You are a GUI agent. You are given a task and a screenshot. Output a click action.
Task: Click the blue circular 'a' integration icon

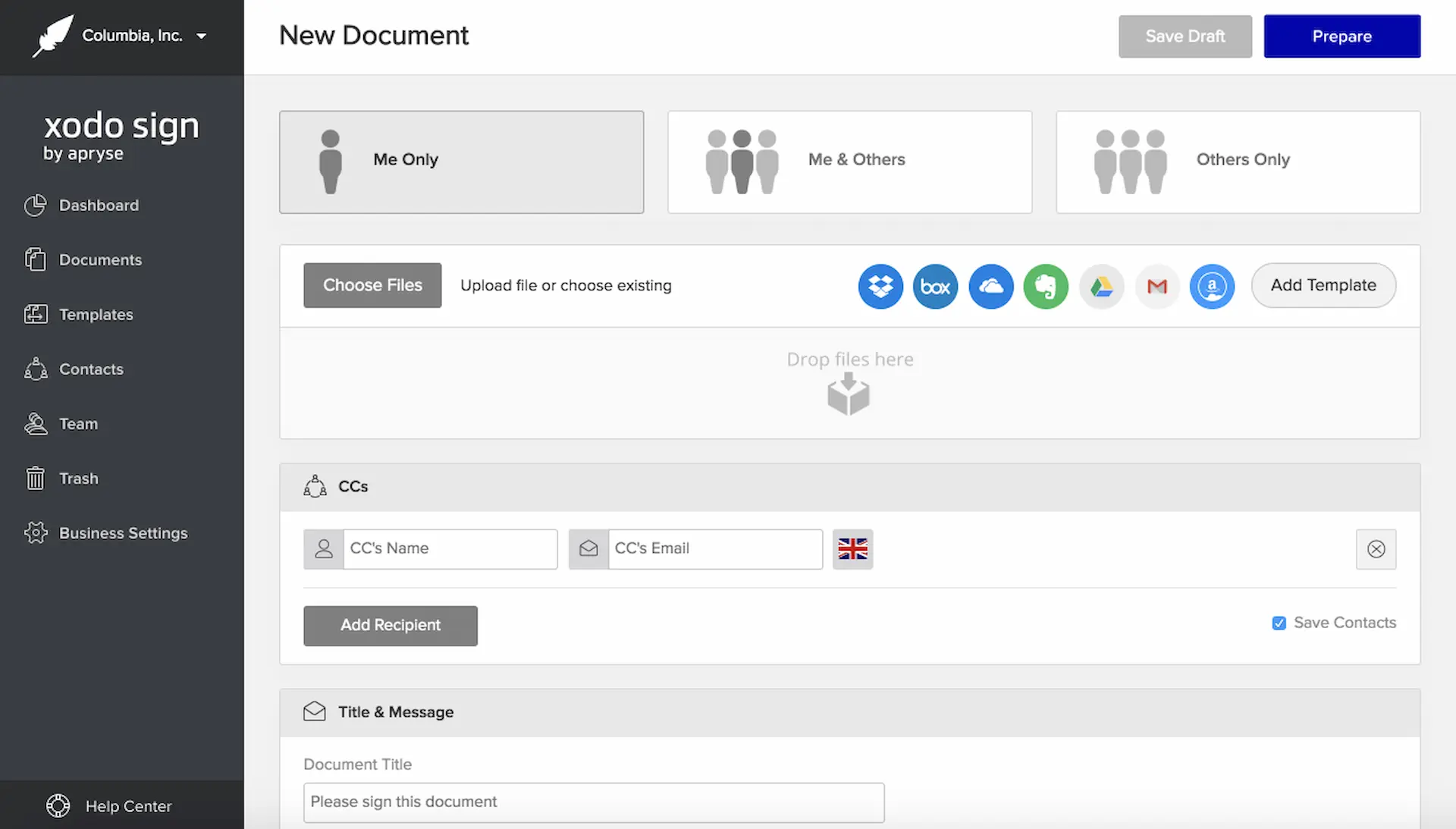coord(1212,287)
